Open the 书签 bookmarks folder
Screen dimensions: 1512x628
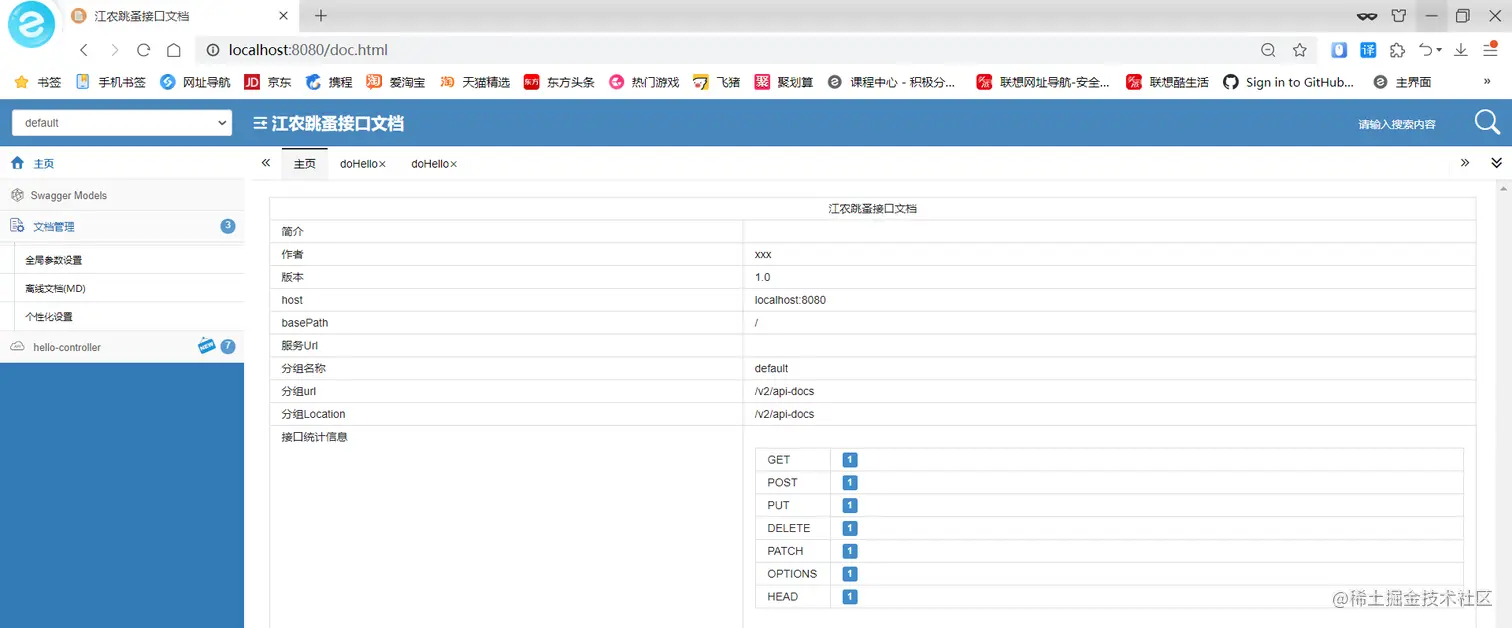coord(38,82)
